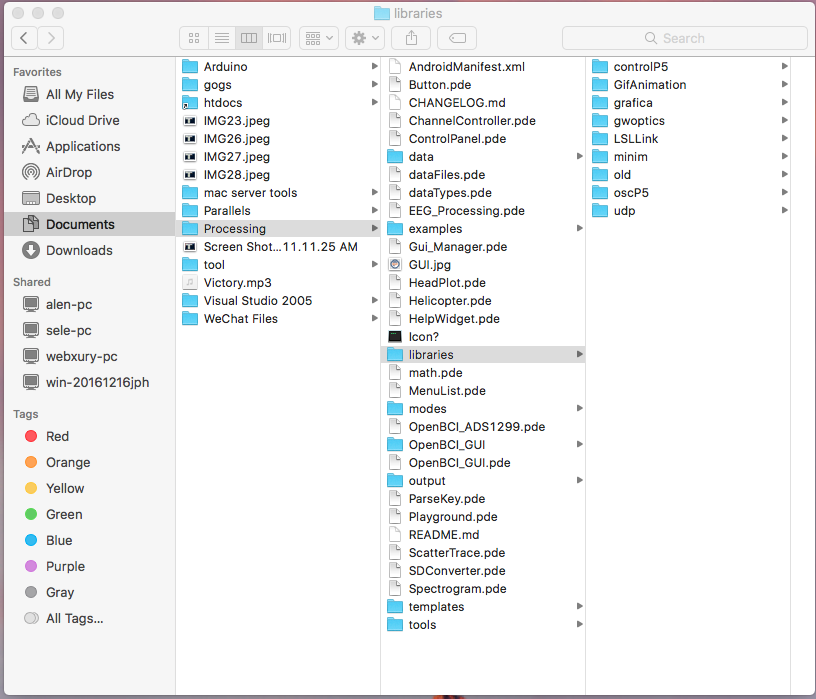Image resolution: width=816 pixels, height=699 pixels.
Task: Expand the GifAnimation folder arrow
Action: (784, 84)
